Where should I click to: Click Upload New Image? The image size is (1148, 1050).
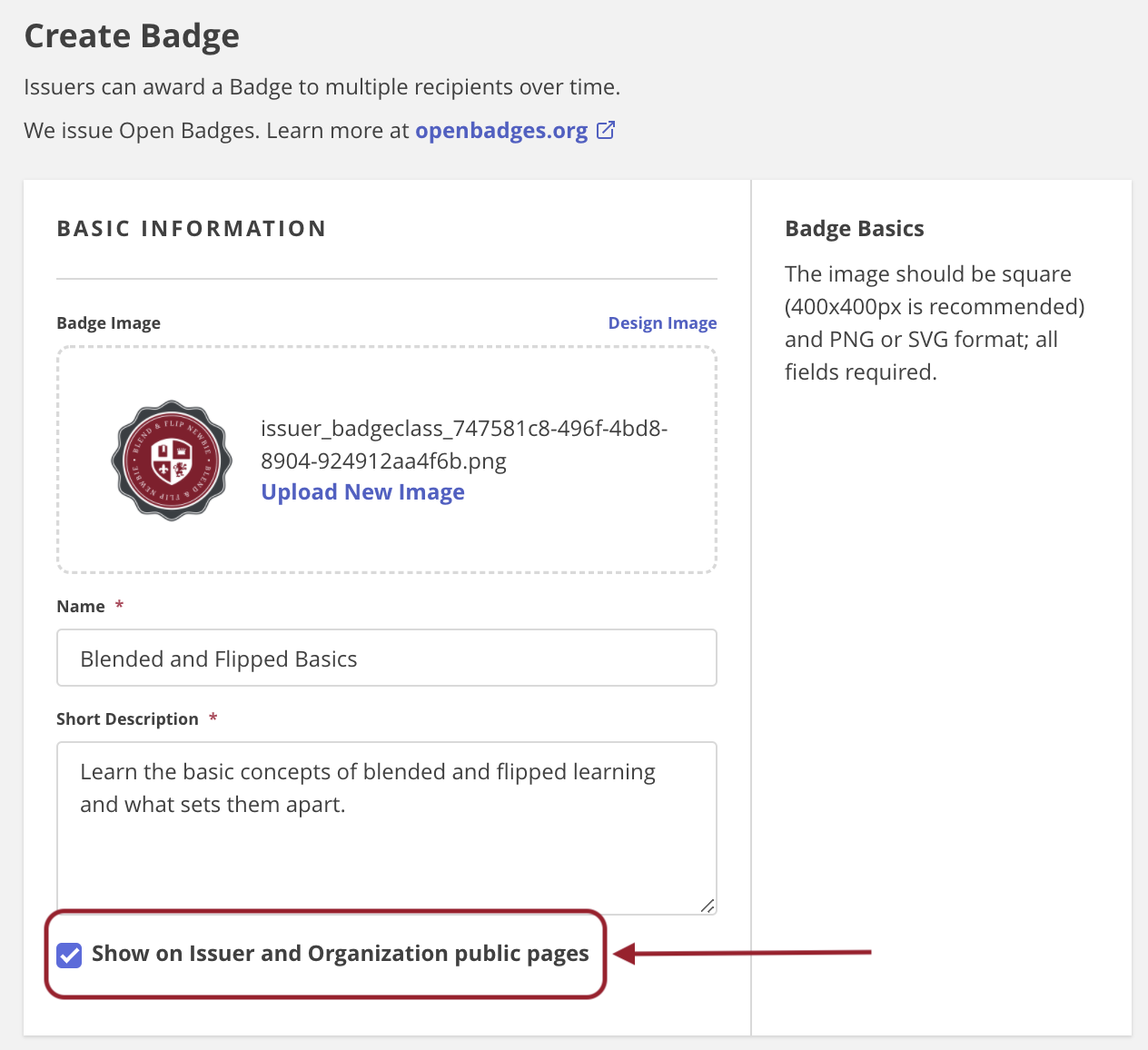point(362,492)
